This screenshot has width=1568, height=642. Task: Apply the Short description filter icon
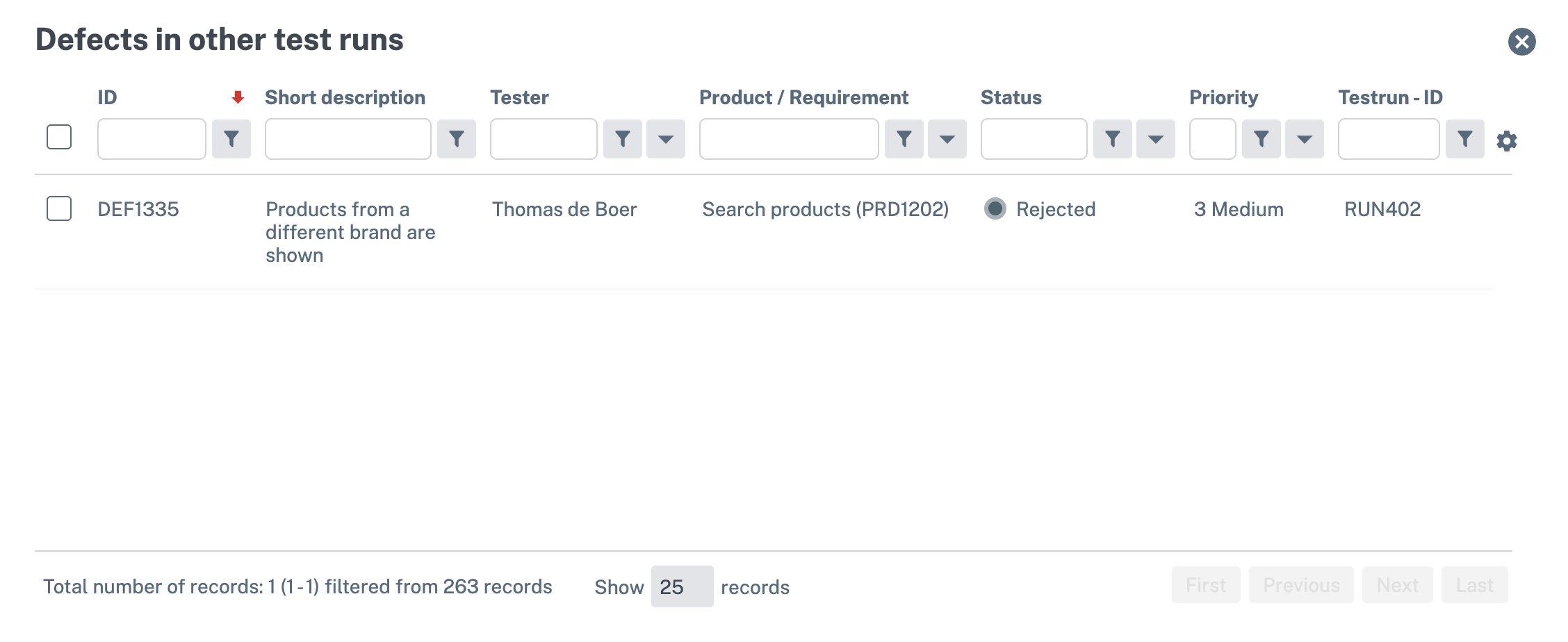(x=456, y=139)
